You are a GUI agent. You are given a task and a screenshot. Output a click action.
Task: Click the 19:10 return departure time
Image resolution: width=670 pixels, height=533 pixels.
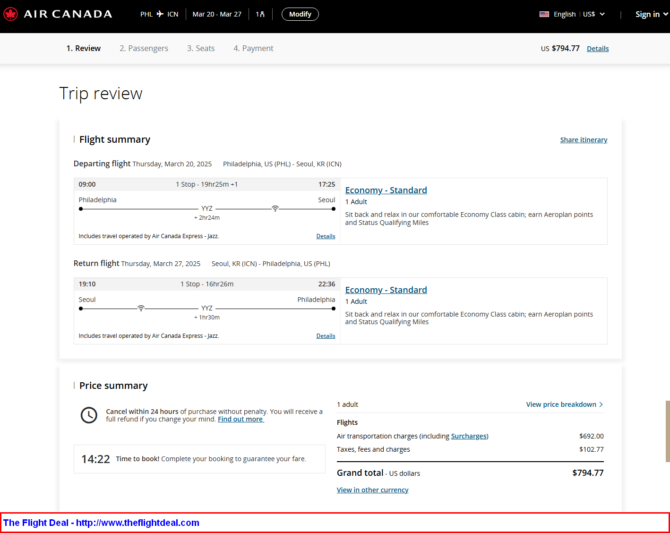87,284
